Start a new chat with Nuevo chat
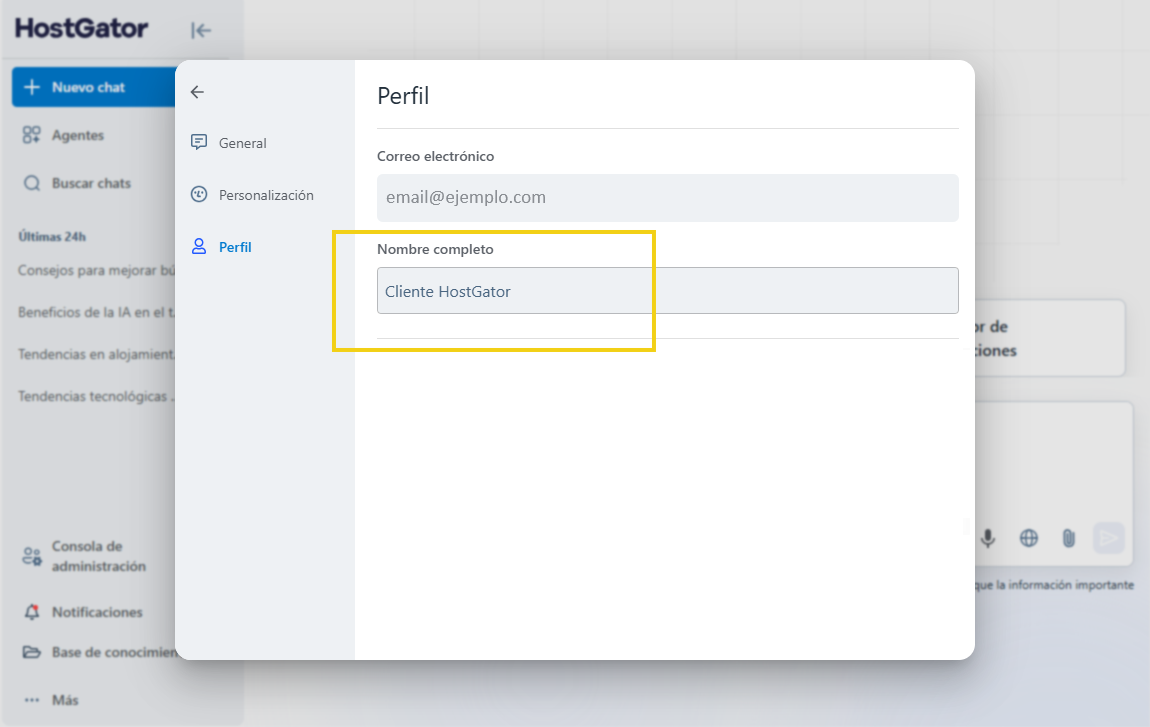 pos(94,87)
